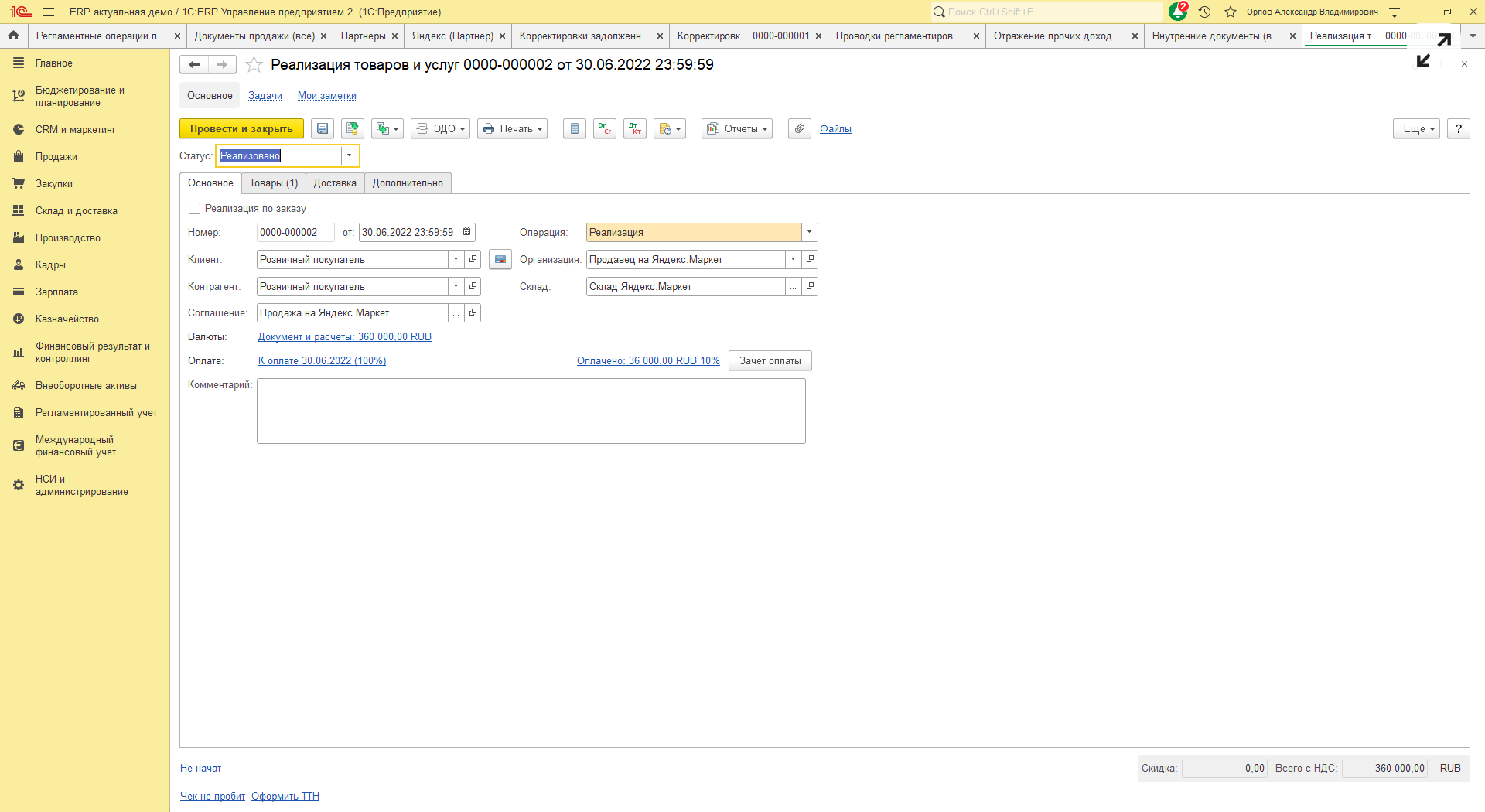Click the post document icon
The width and height of the screenshot is (1485, 812).
tap(353, 129)
